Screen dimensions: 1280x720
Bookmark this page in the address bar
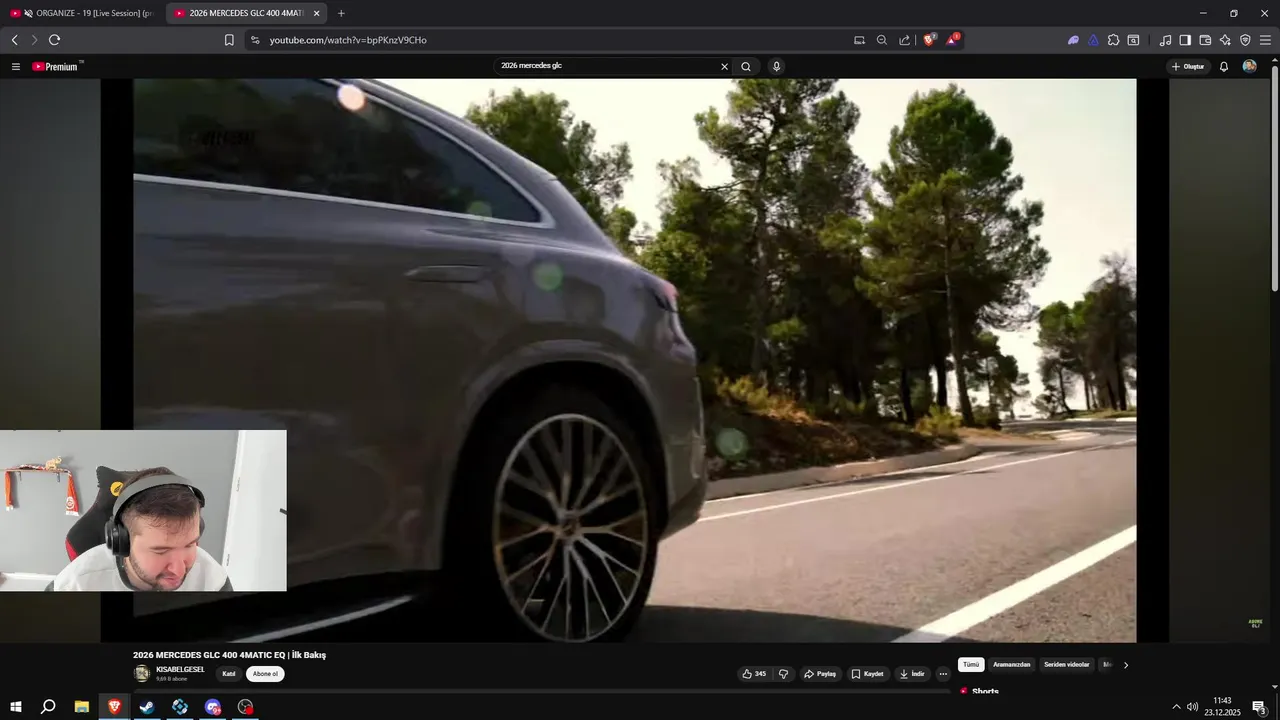(x=229, y=40)
